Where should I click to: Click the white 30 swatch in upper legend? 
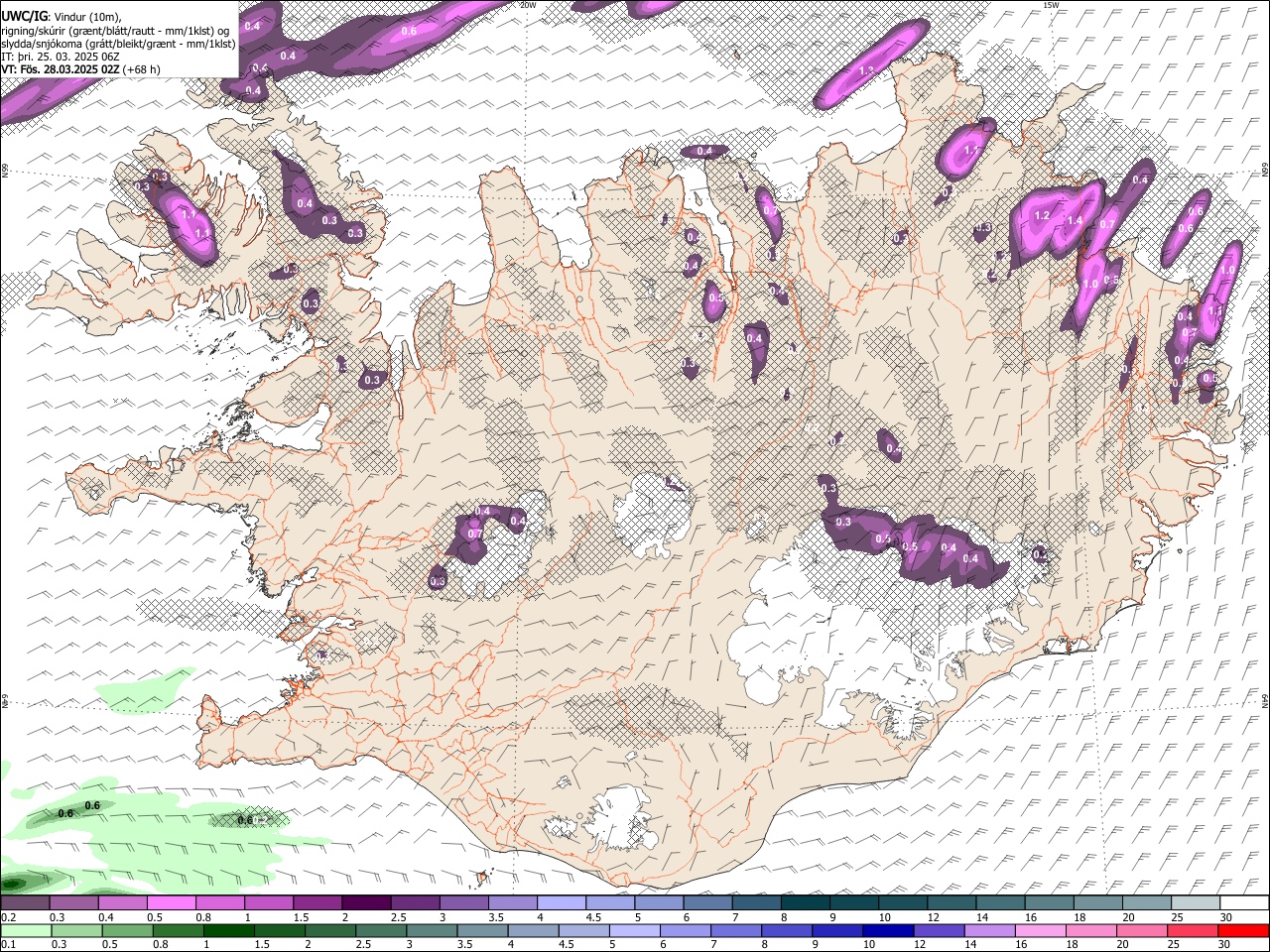(x=1245, y=902)
